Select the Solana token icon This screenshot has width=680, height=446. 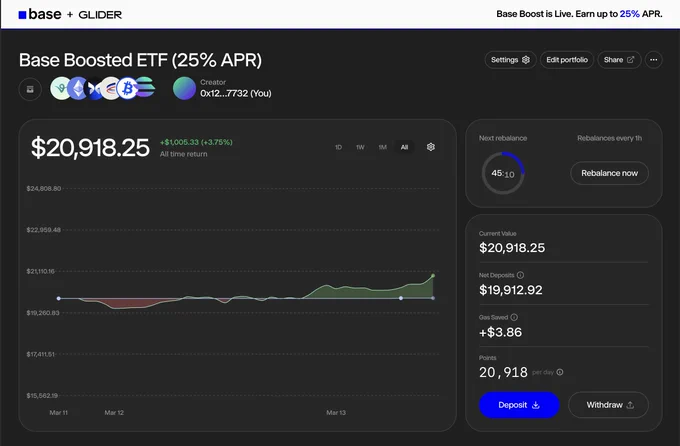pos(146,87)
